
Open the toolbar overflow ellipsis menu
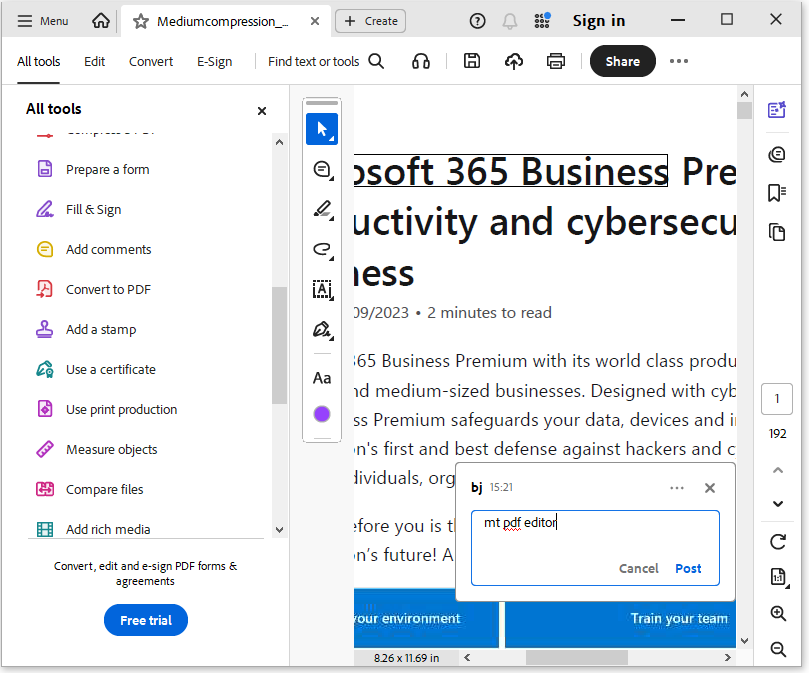pos(679,61)
